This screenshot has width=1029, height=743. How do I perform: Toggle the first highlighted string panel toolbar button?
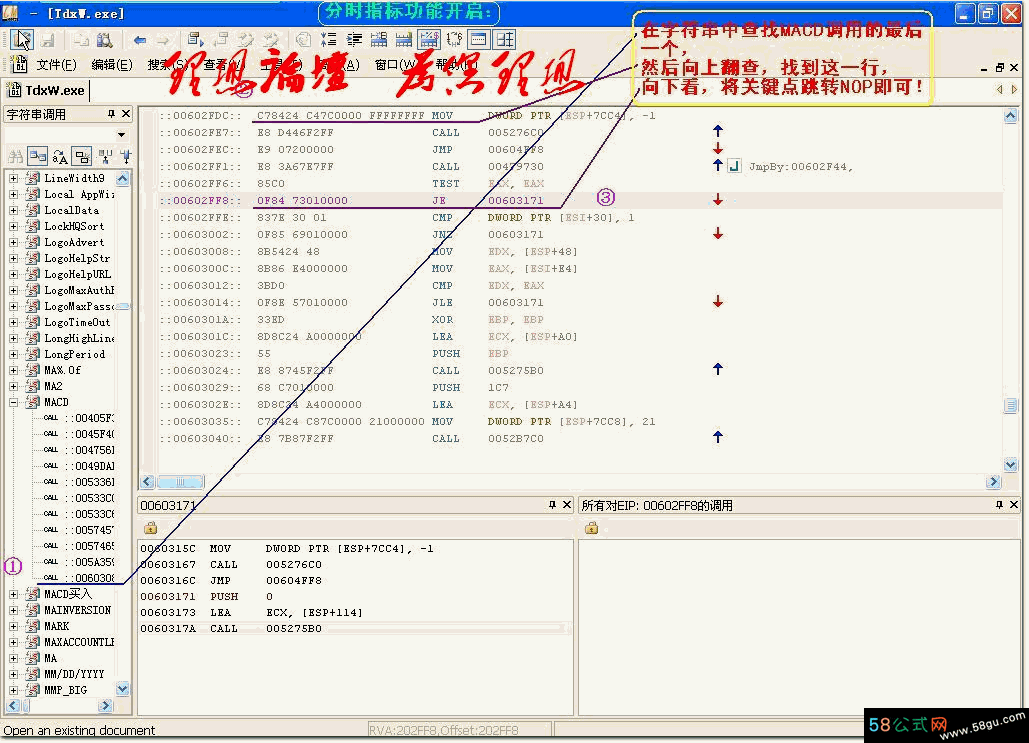pyautogui.click(x=37, y=156)
